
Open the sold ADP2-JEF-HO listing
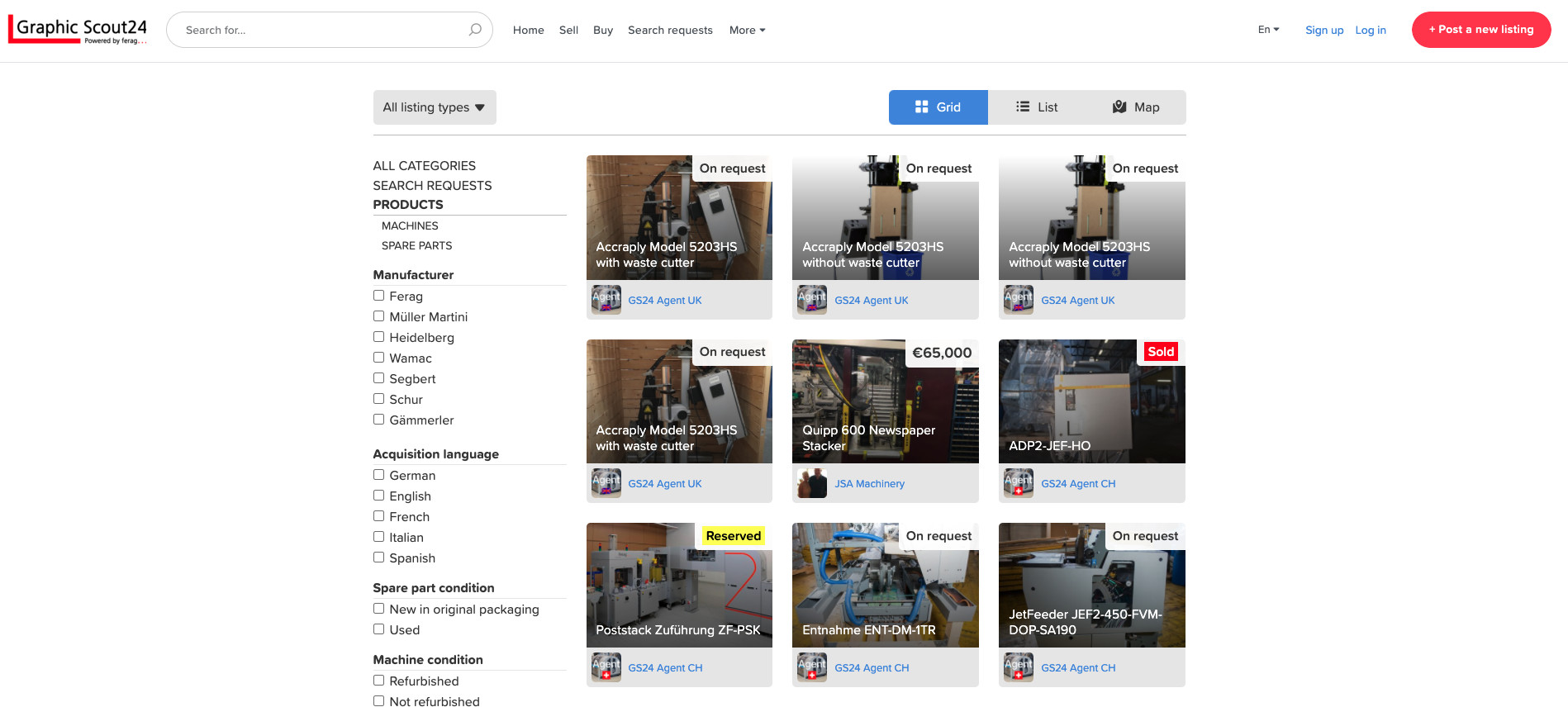(x=1092, y=401)
